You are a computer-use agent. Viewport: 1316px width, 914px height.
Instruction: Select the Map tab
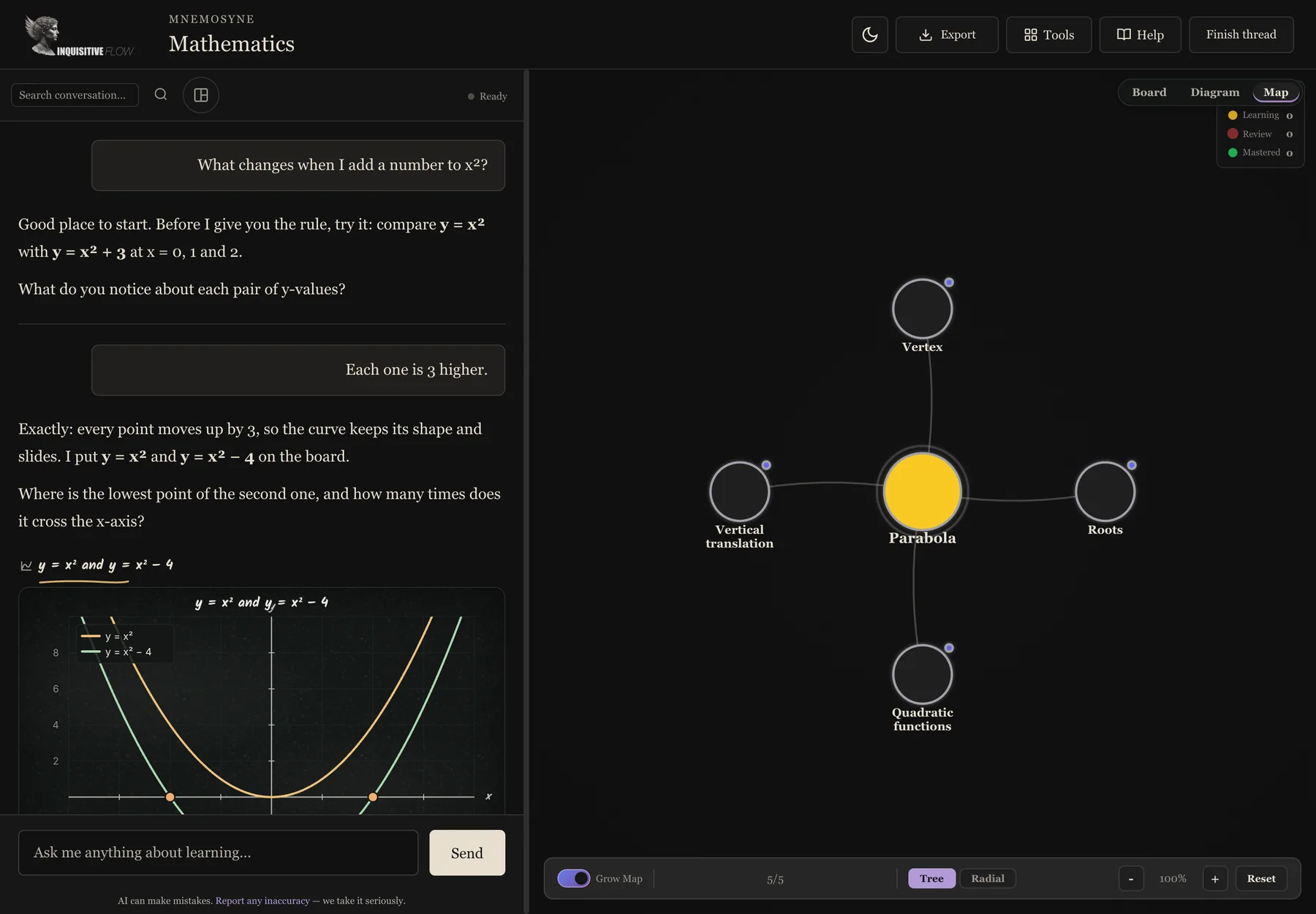coord(1275,92)
